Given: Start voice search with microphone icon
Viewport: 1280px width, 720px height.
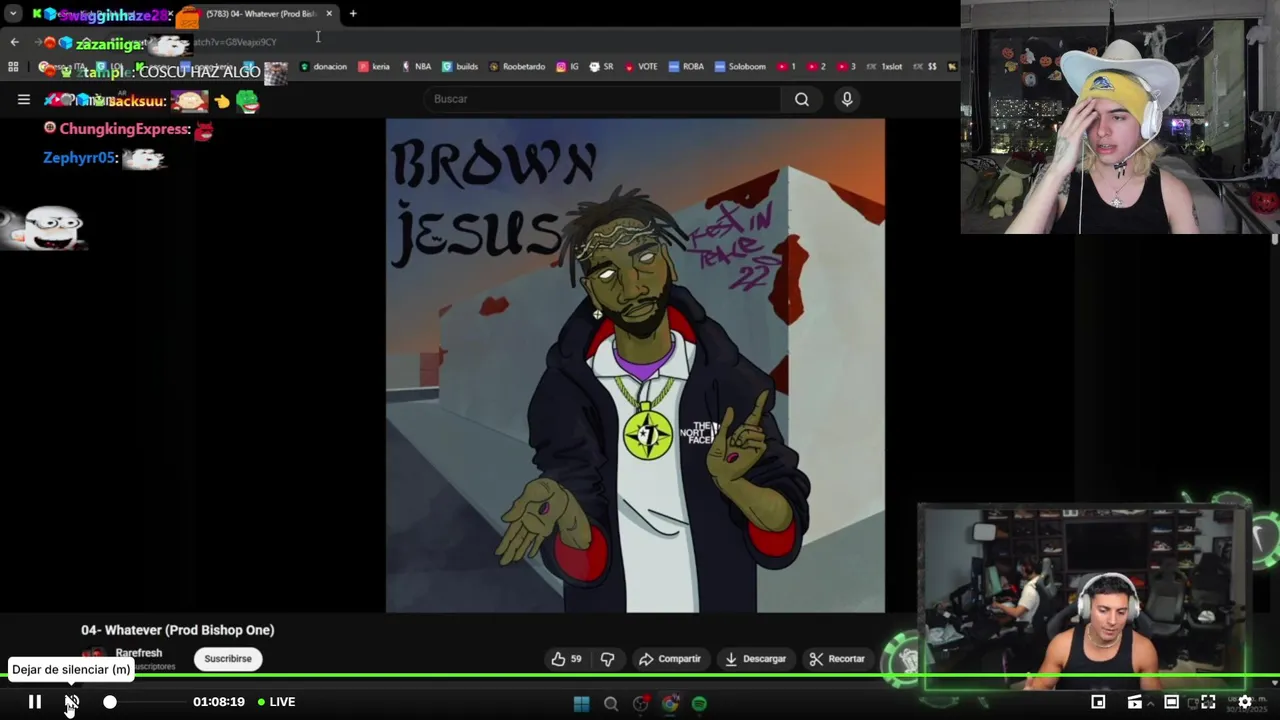Looking at the screenshot, I should (x=847, y=99).
